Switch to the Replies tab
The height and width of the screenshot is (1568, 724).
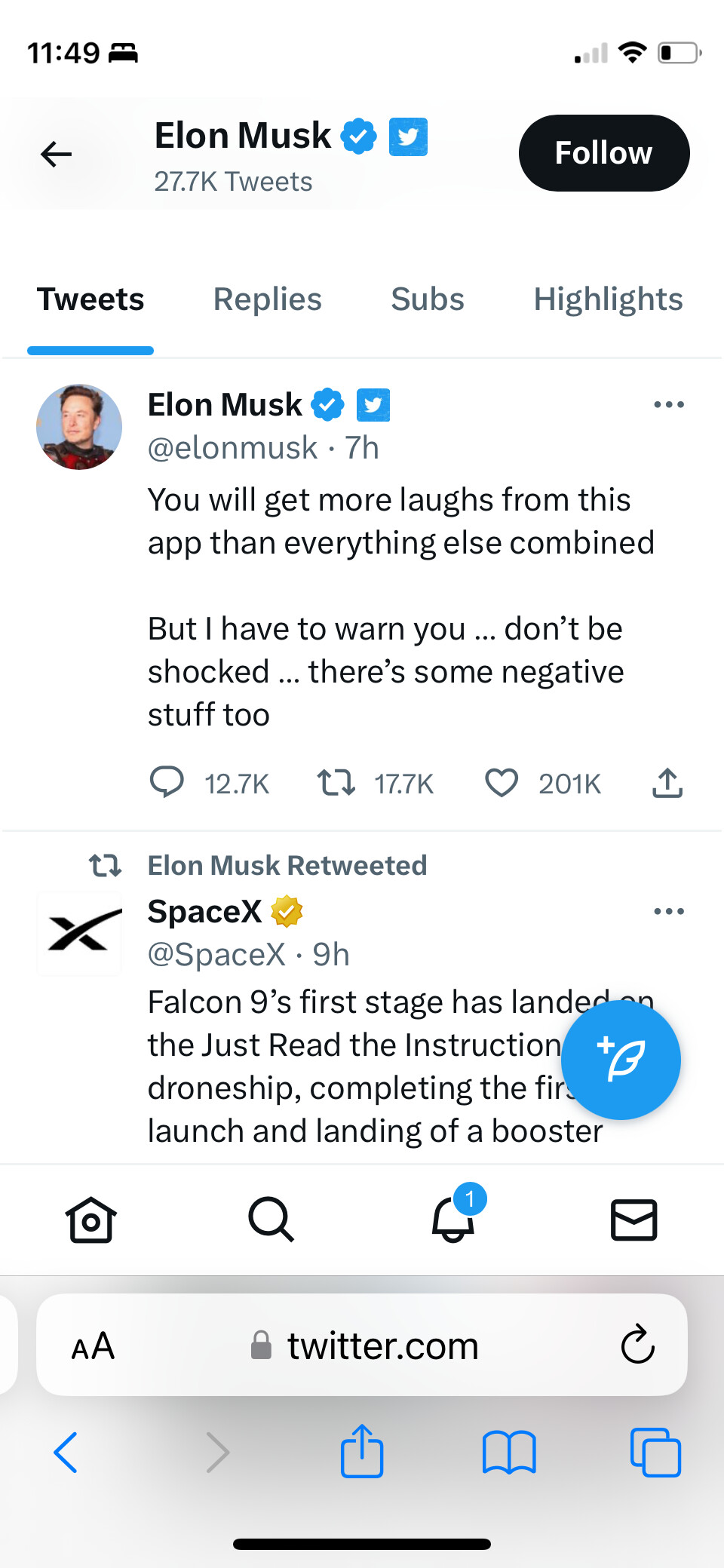coord(267,299)
